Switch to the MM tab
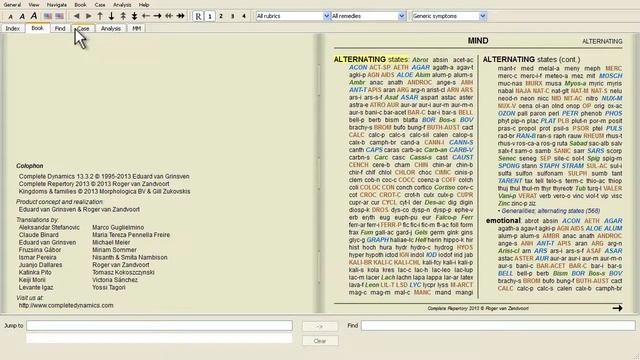Screen dimensions: 640x360 [x=136, y=29]
